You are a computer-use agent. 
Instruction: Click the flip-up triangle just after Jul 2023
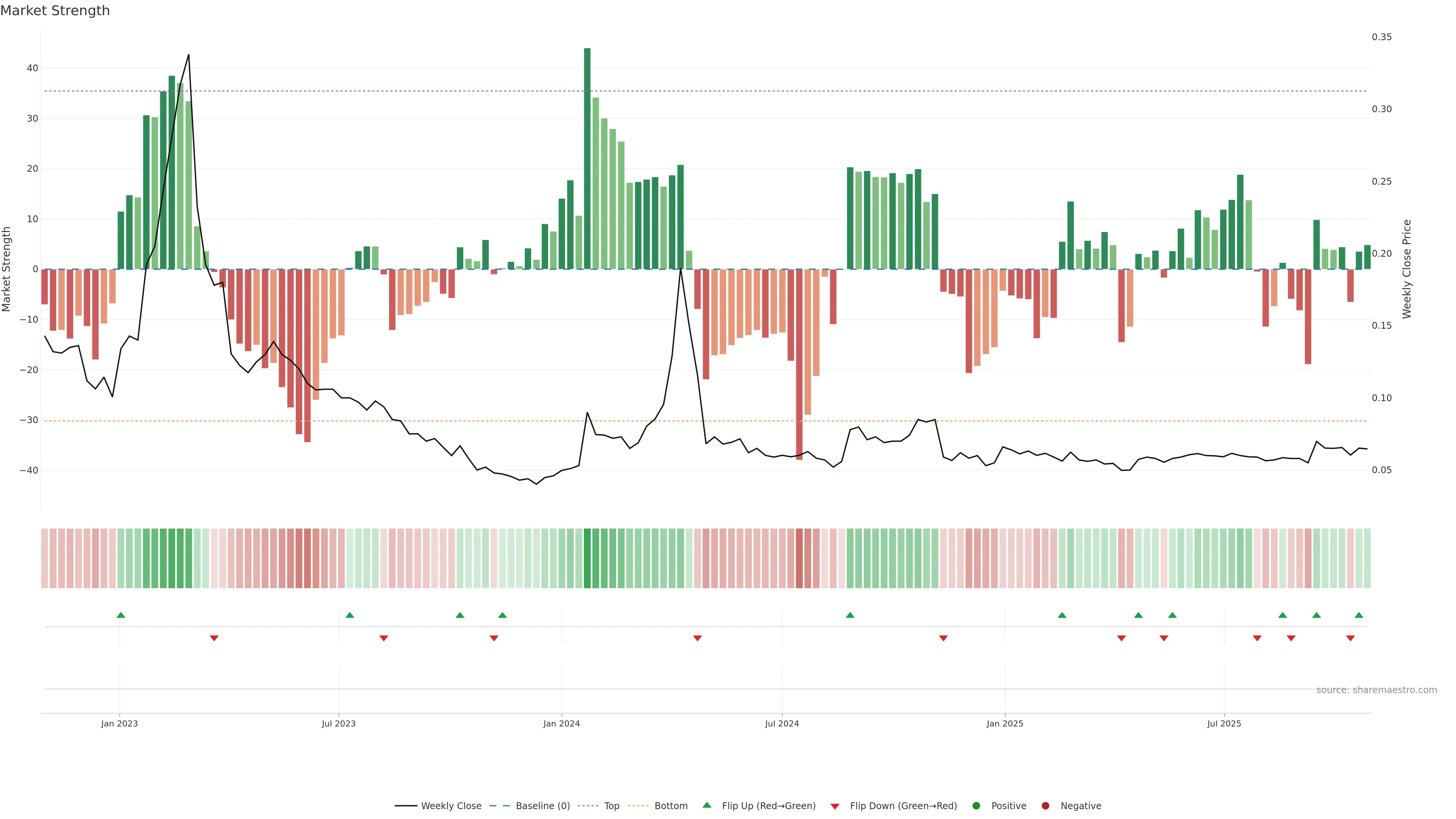[x=350, y=615]
